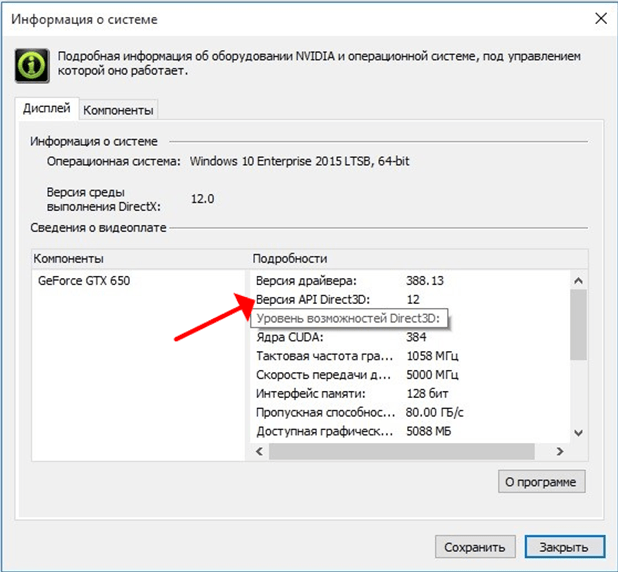This screenshot has width=618, height=572.
Task: Click the DirectX runtime value 12.0
Action: [x=203, y=199]
